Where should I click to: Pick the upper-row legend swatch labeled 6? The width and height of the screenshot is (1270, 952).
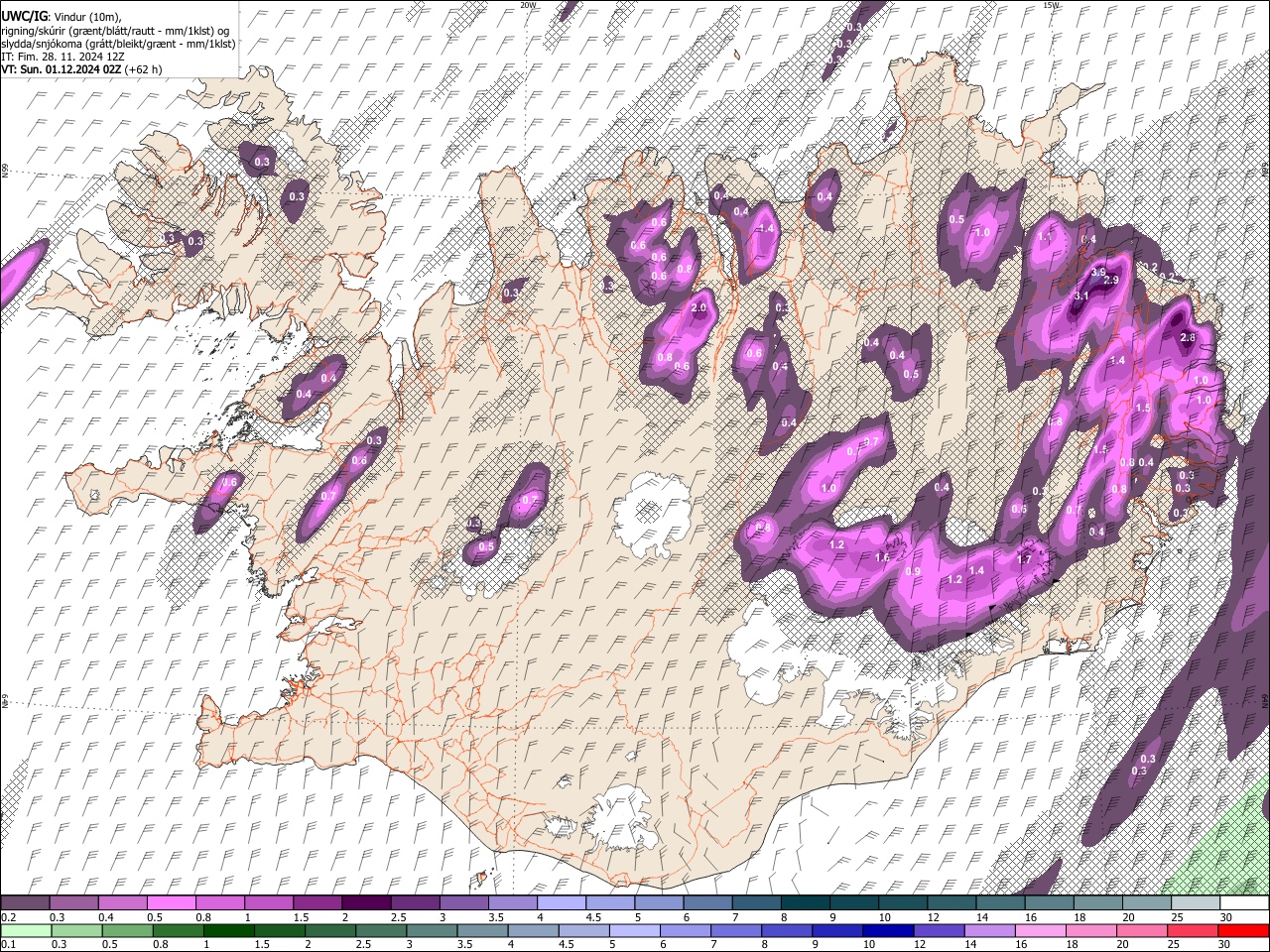[707, 903]
